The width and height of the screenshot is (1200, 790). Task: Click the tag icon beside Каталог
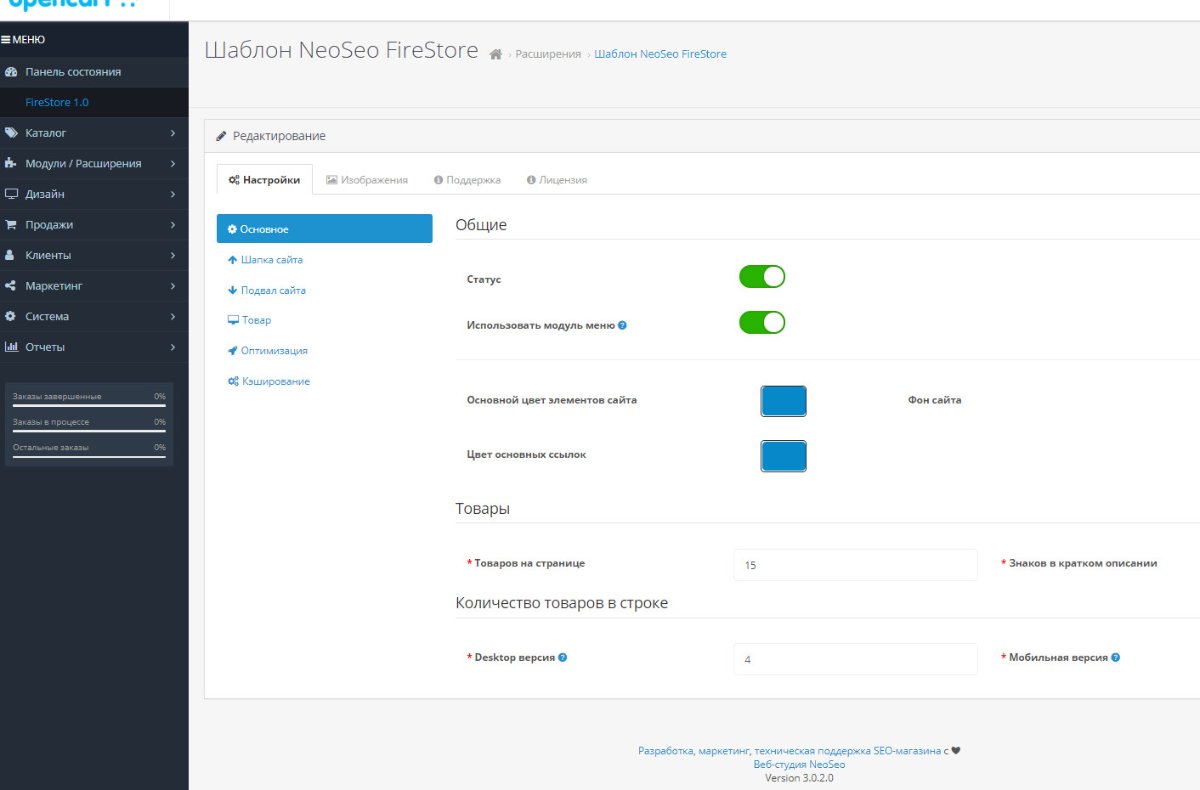click(x=11, y=133)
